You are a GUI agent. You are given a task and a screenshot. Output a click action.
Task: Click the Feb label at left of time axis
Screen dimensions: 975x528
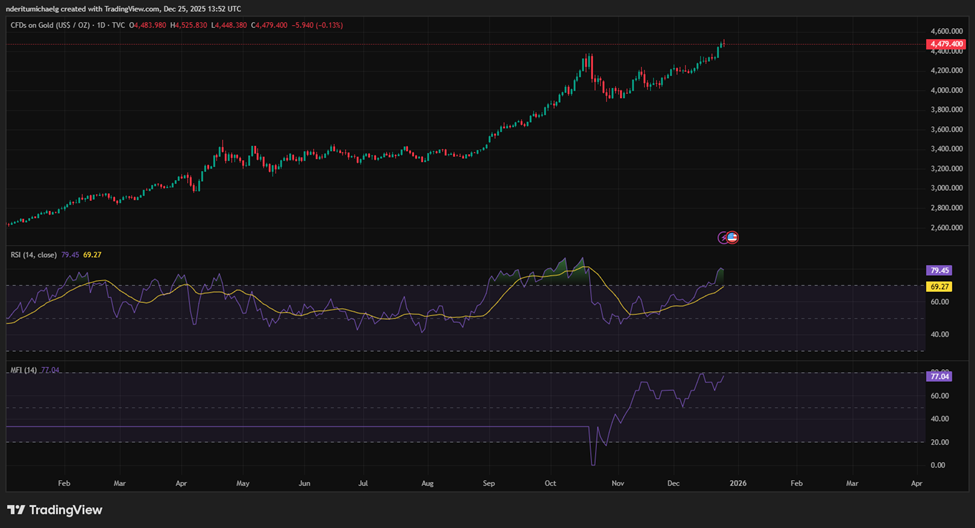click(64, 482)
